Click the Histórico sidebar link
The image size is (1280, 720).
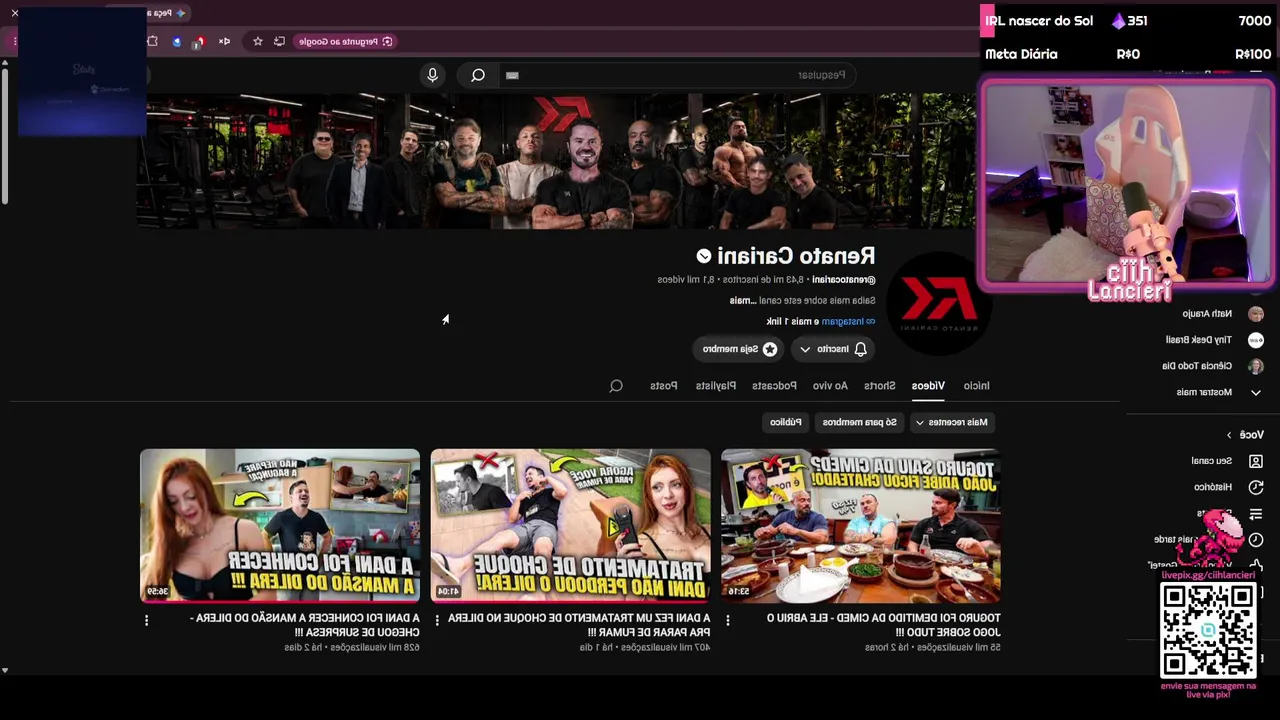(1213, 487)
